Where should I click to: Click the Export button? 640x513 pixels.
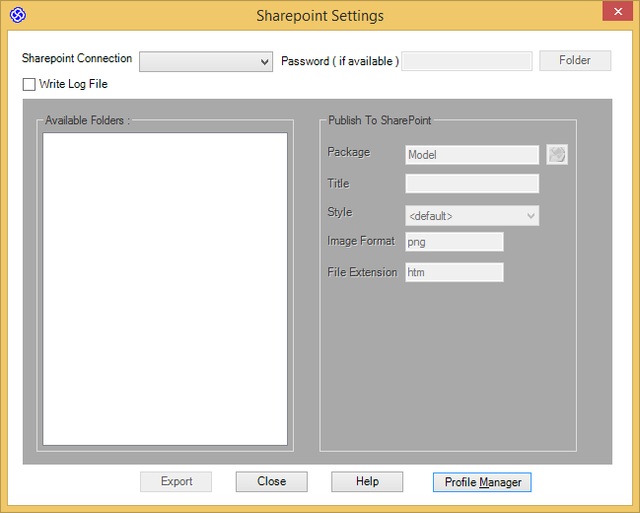click(176, 482)
